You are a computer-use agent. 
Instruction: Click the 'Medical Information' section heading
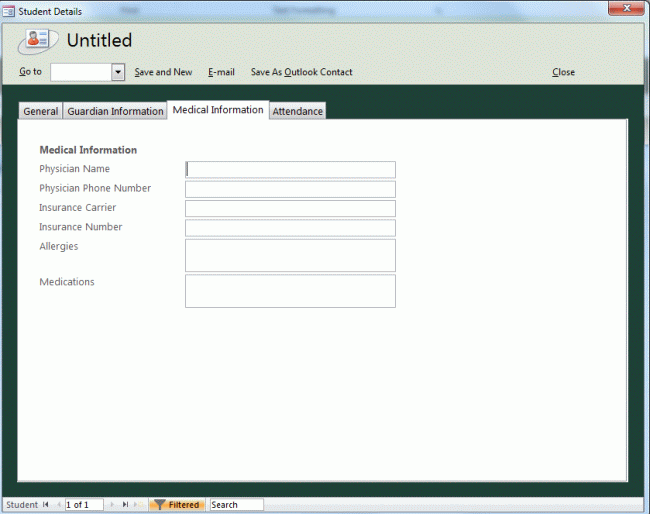(x=88, y=150)
